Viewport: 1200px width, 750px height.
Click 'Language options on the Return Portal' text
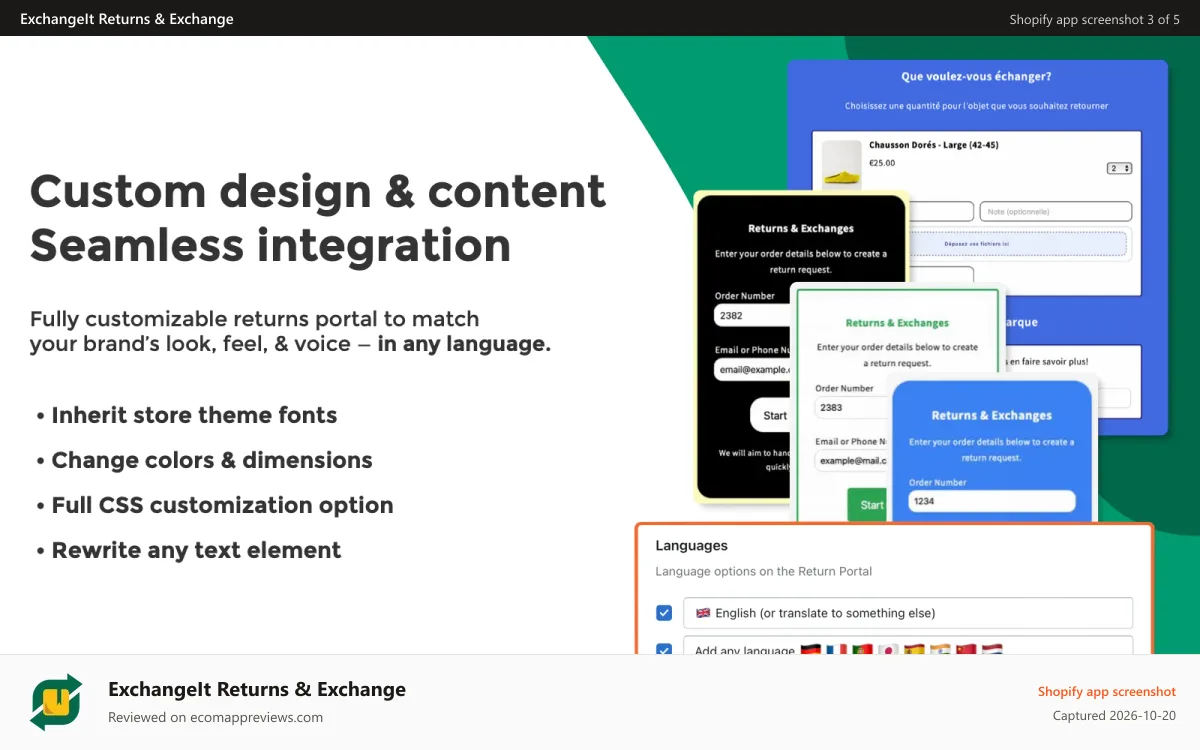coord(764,571)
